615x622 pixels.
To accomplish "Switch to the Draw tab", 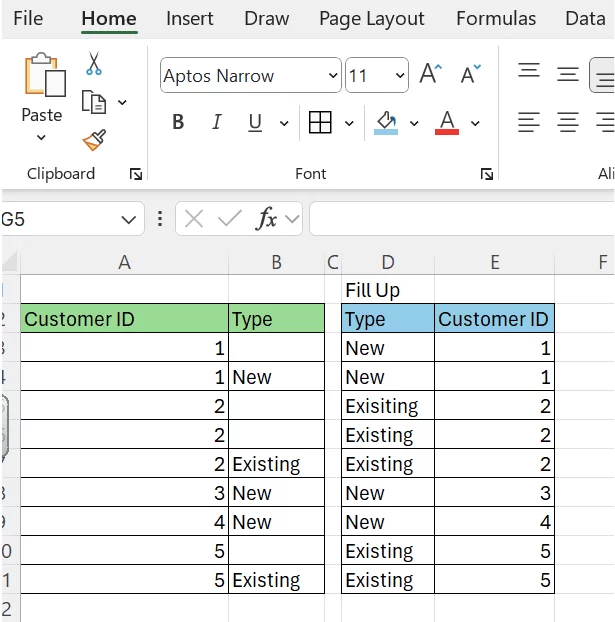I will point(267,18).
